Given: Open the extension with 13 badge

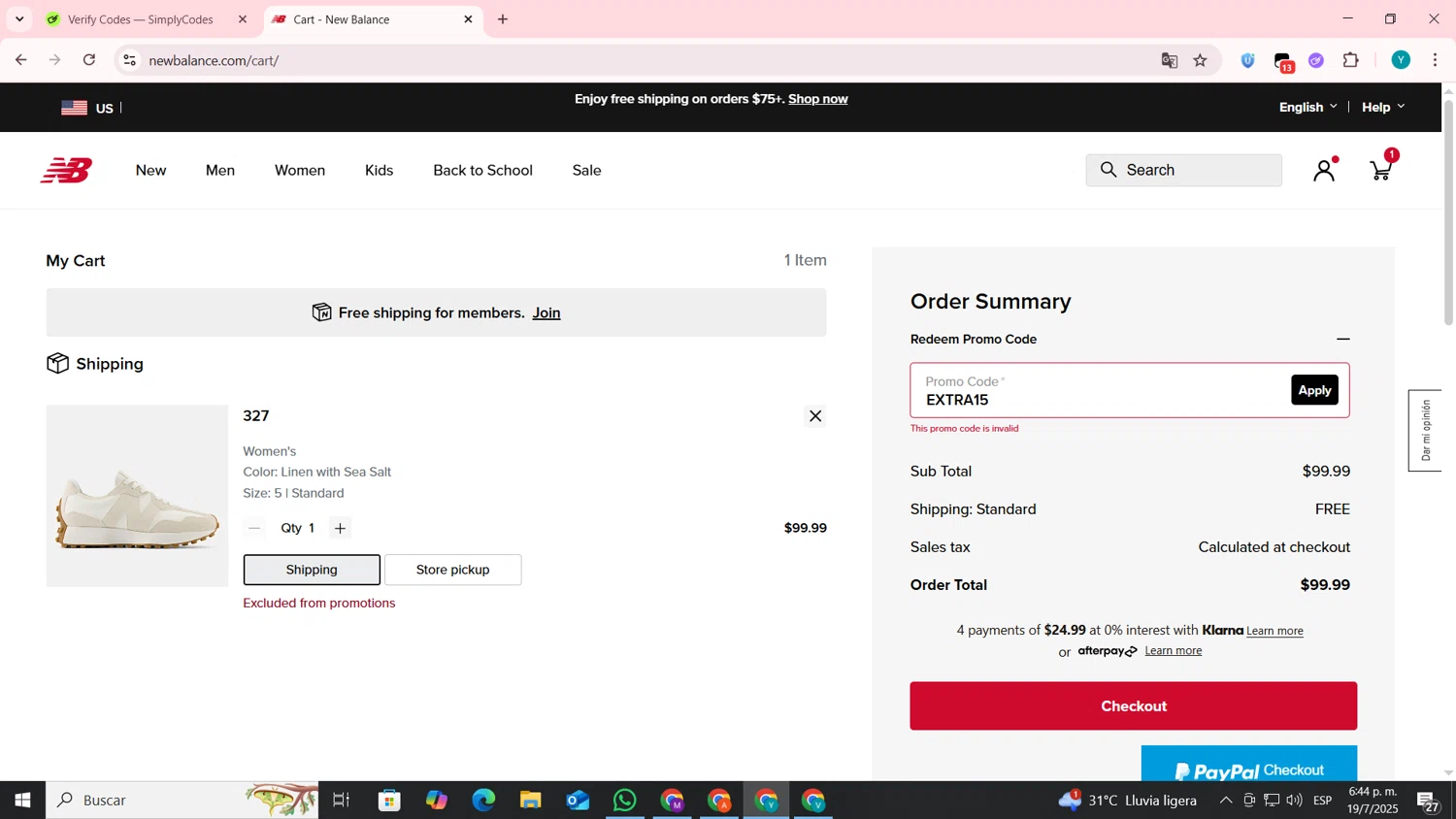Looking at the screenshot, I should (1283, 62).
